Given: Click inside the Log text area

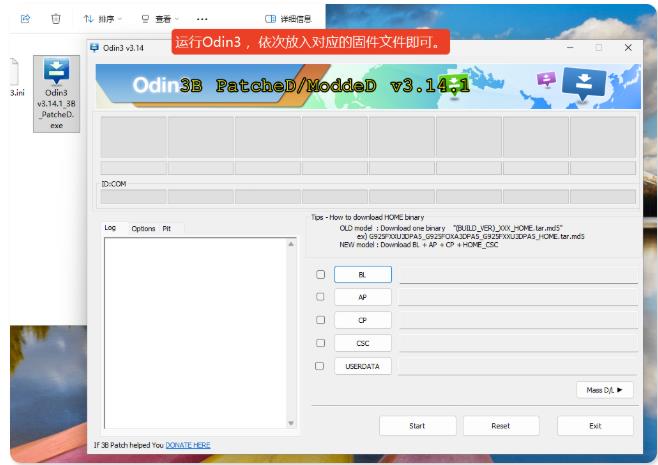Looking at the screenshot, I should [196, 333].
